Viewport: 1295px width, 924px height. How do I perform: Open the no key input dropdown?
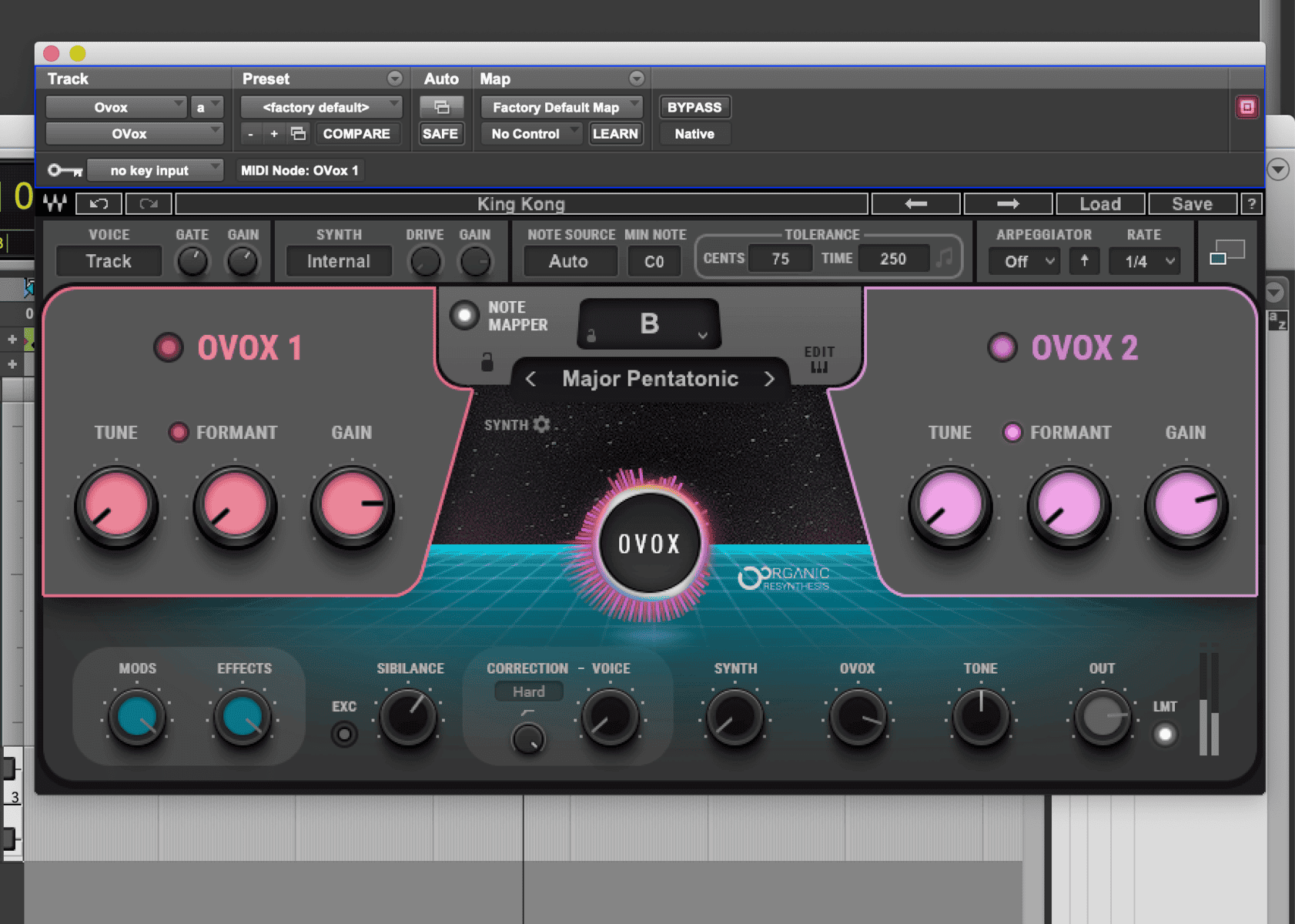pos(155,170)
